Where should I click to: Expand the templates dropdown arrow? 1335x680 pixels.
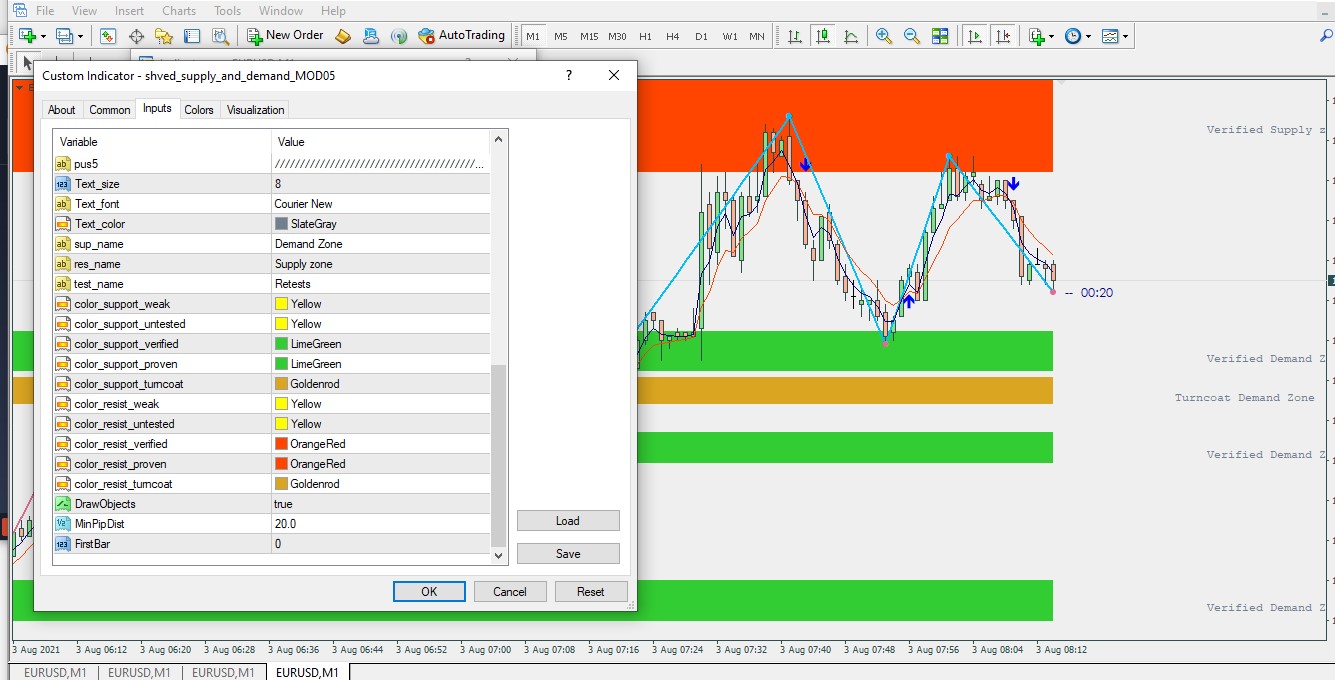pos(1126,36)
